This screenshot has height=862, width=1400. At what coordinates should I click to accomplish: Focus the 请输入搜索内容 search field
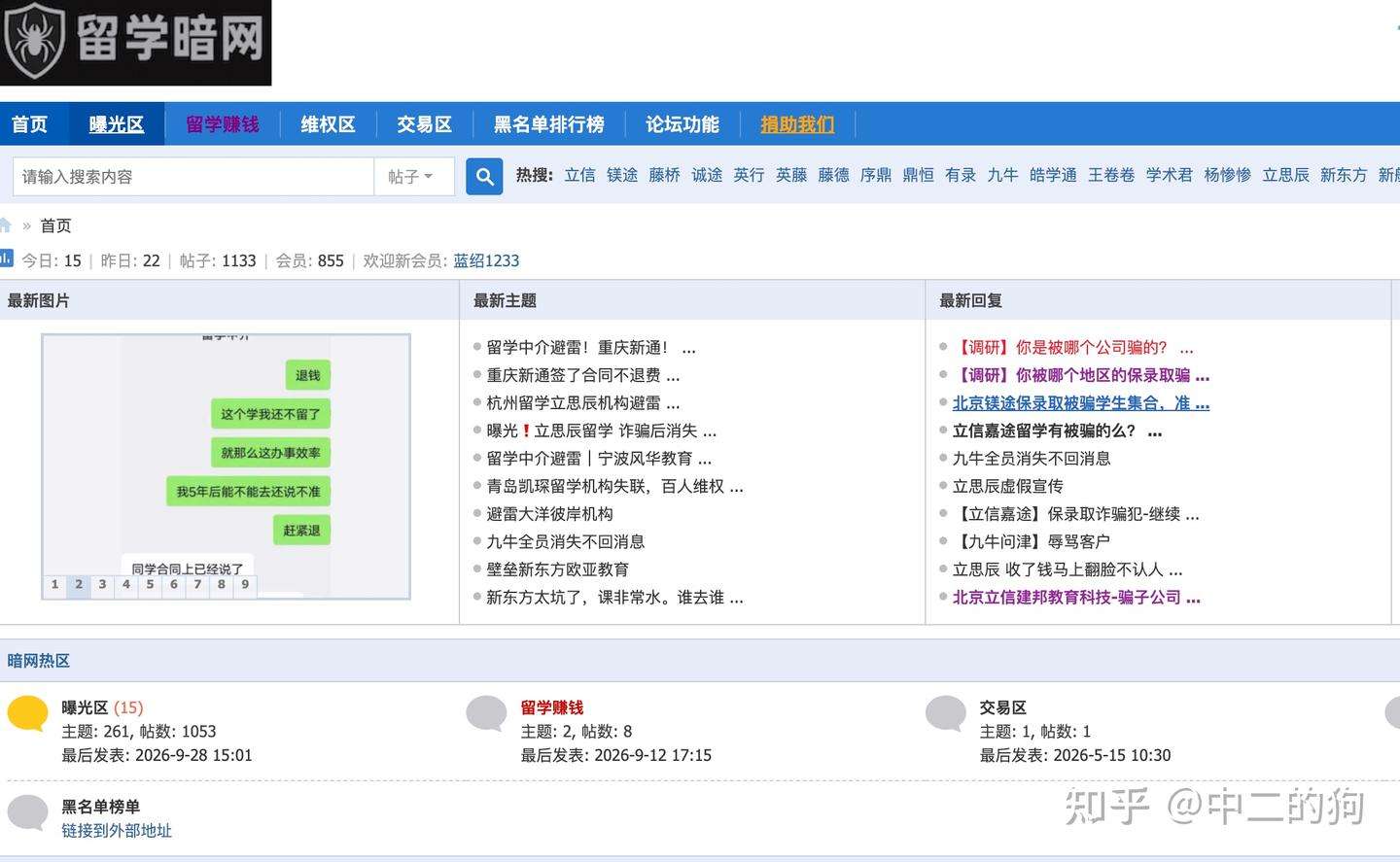(x=193, y=177)
